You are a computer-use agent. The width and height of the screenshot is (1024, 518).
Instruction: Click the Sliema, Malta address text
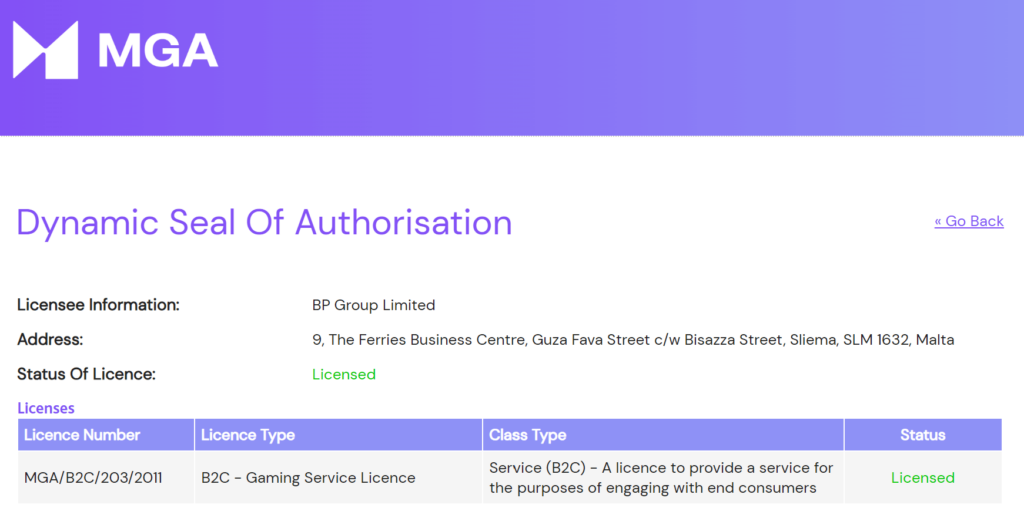click(633, 340)
